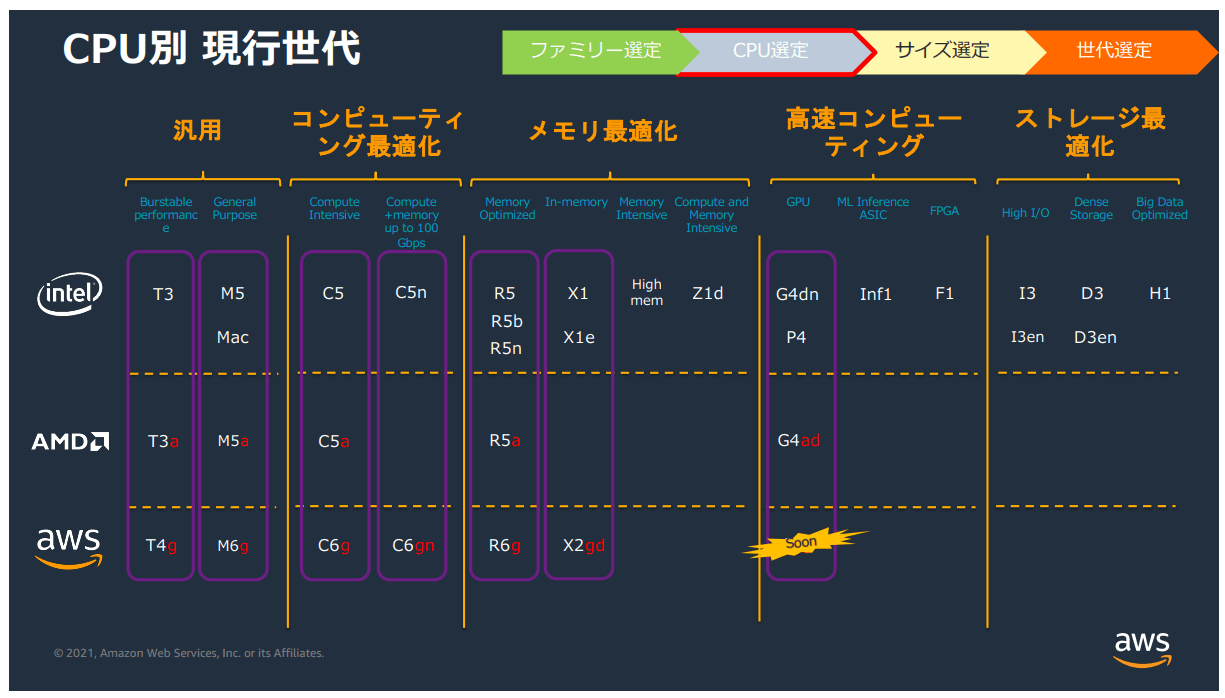
Task: Click the メモリ最適化 heading
Action: coord(602,131)
